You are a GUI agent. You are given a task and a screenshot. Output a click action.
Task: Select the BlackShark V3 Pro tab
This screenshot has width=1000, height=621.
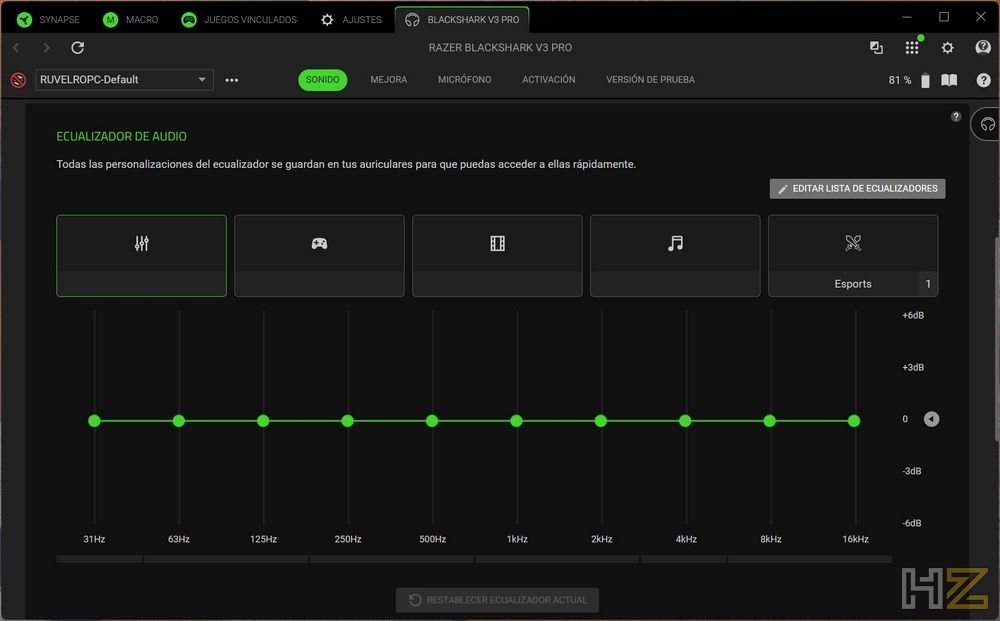click(462, 20)
